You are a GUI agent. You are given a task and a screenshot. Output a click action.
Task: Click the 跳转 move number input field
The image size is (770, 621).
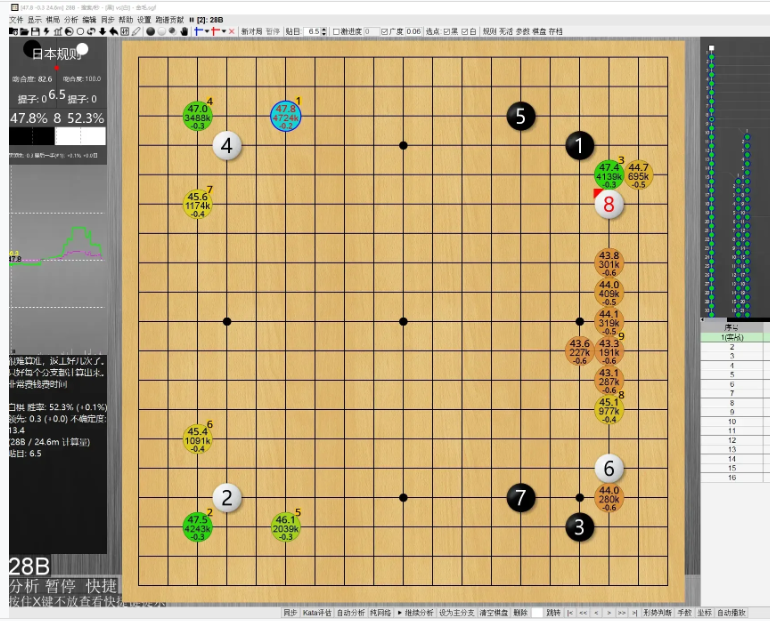tap(537, 612)
